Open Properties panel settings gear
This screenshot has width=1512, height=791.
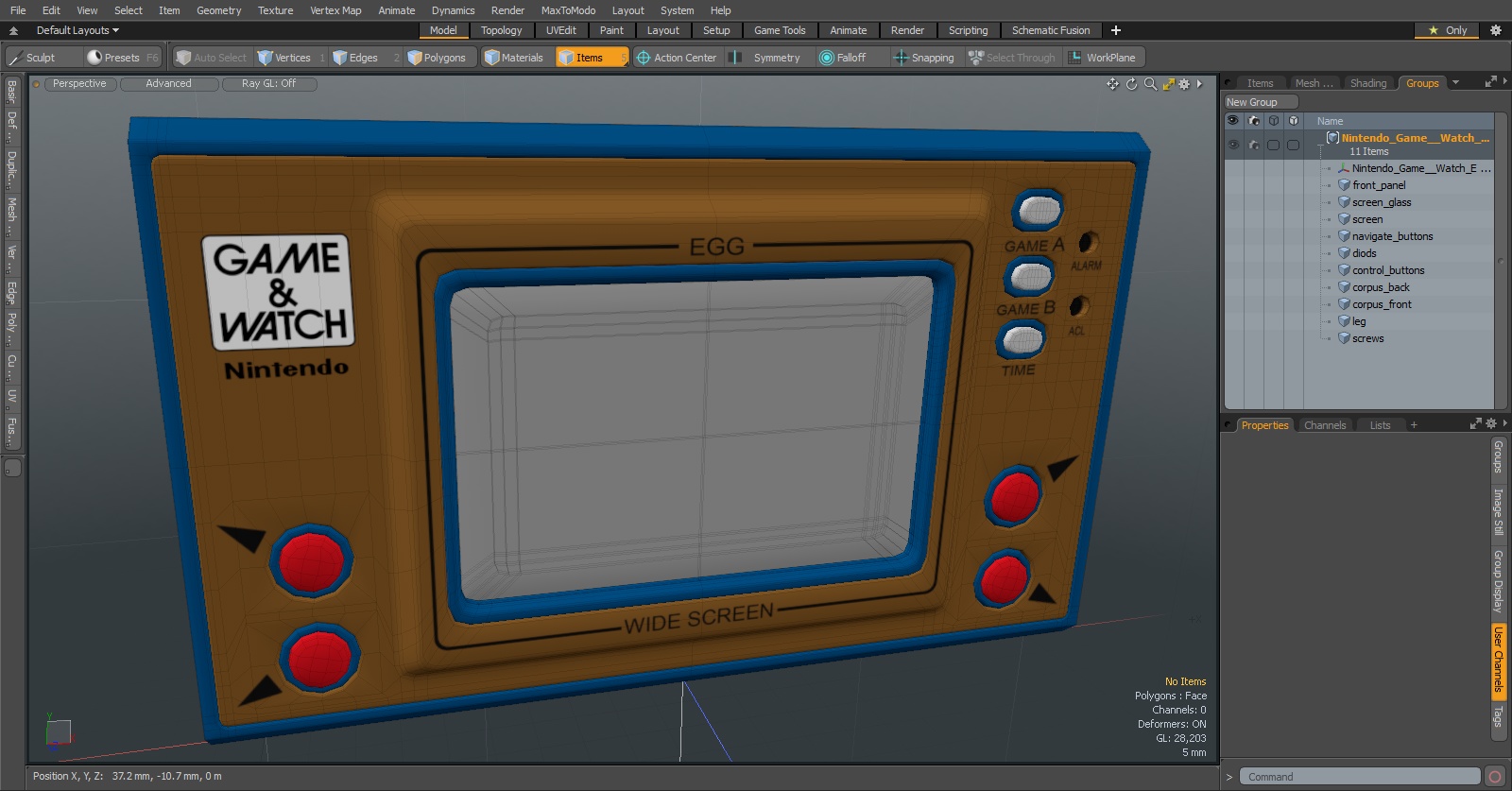1491,423
